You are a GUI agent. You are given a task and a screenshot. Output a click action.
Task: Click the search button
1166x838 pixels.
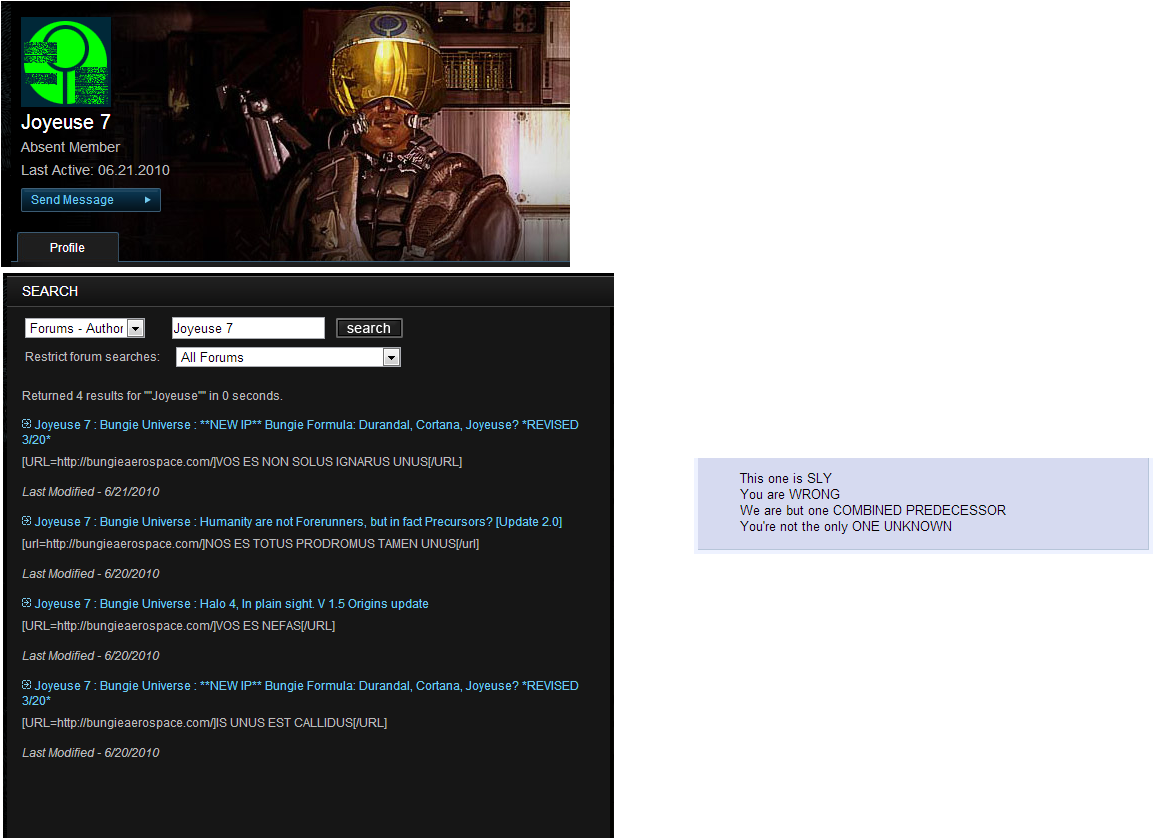(x=369, y=328)
